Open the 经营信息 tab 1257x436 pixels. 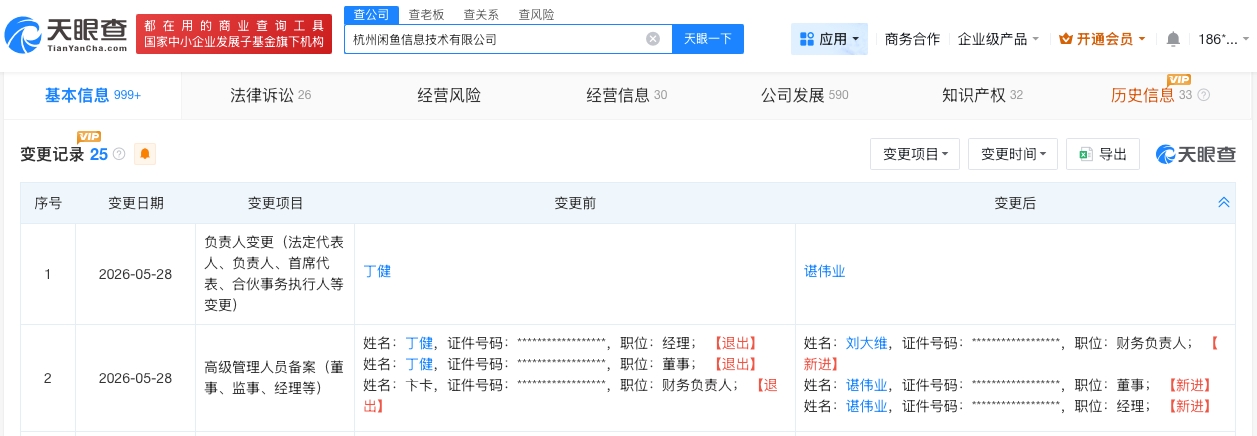pos(627,96)
